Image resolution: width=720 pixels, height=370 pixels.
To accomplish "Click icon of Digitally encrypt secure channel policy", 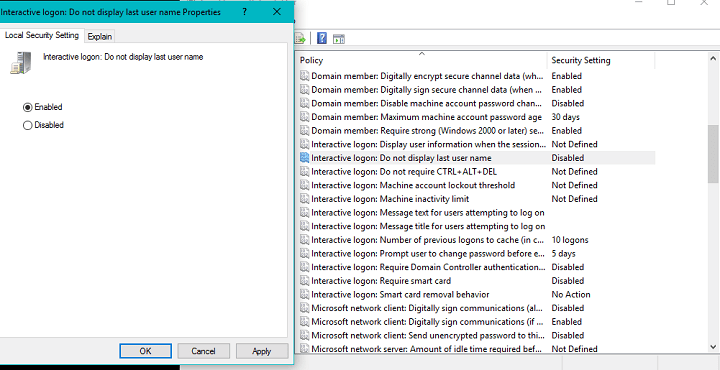I will [304, 76].
